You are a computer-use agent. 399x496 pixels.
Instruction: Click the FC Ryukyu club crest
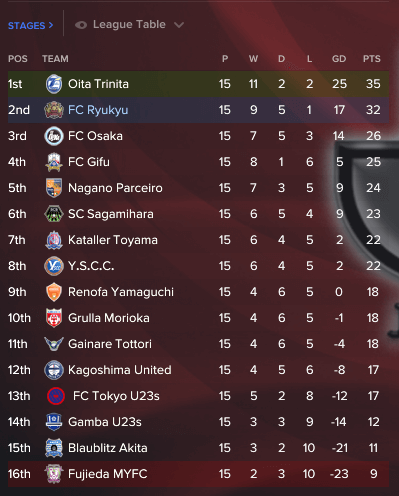tap(54, 110)
